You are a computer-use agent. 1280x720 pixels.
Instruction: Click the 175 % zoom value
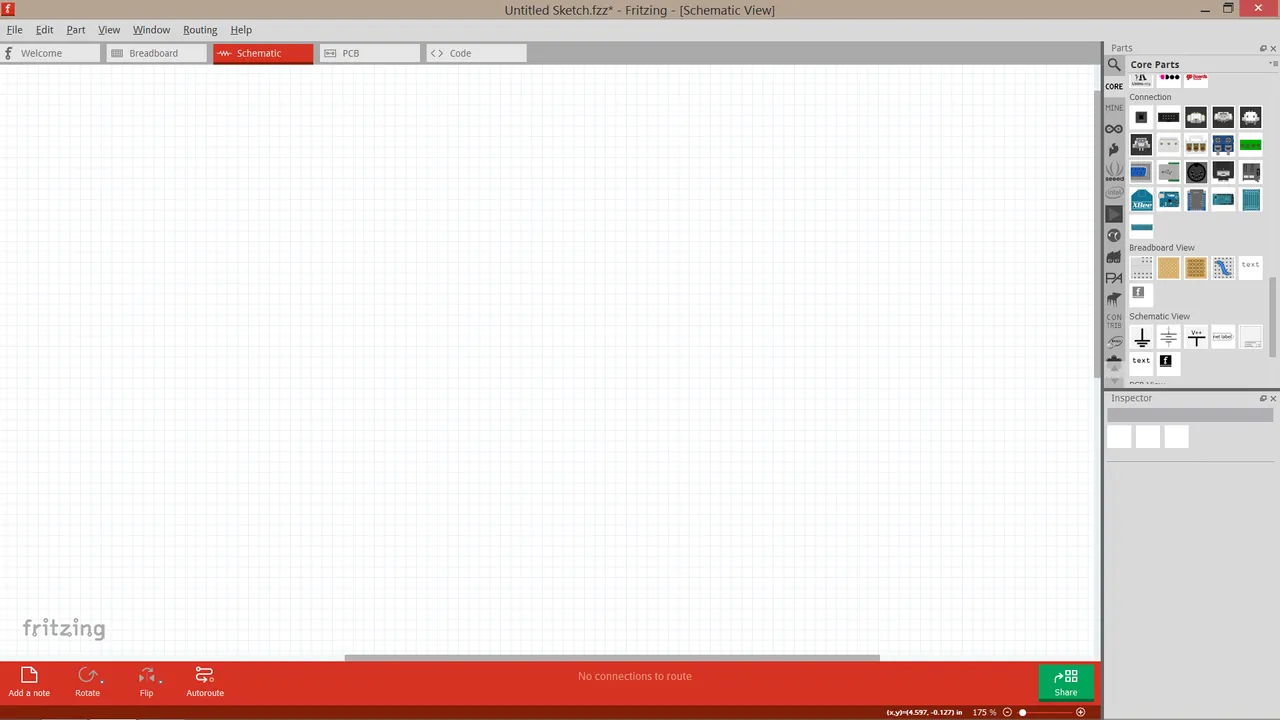(984, 712)
